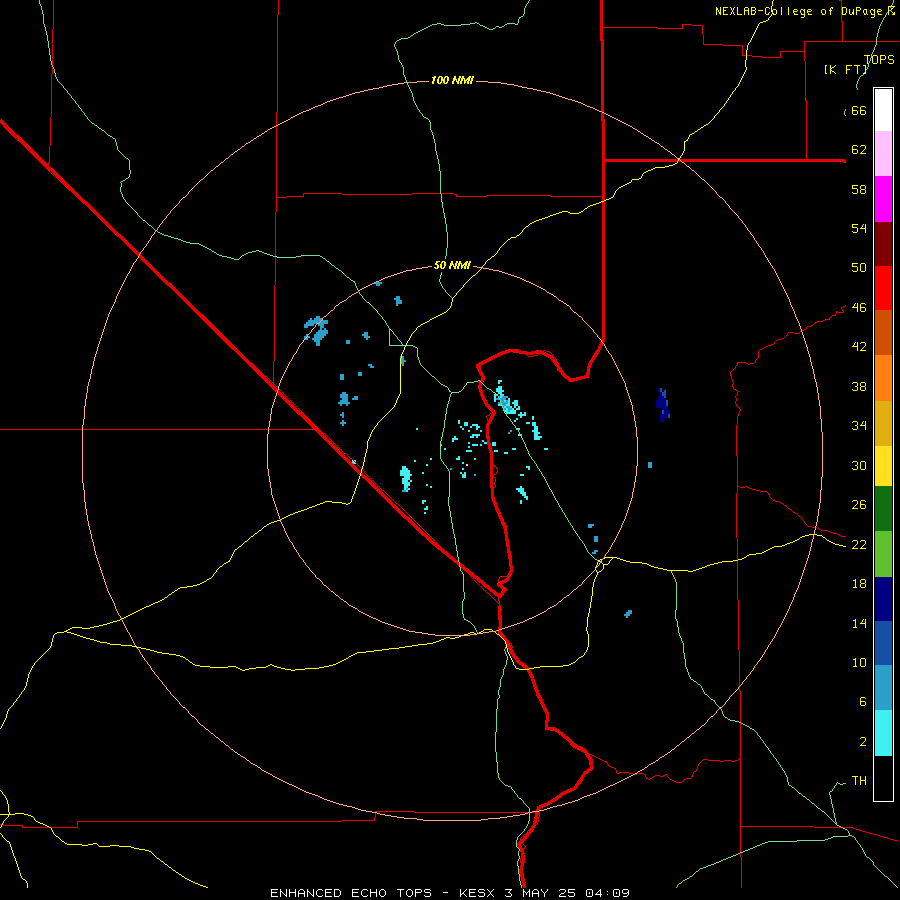Click the '46' scale value

[859, 307]
